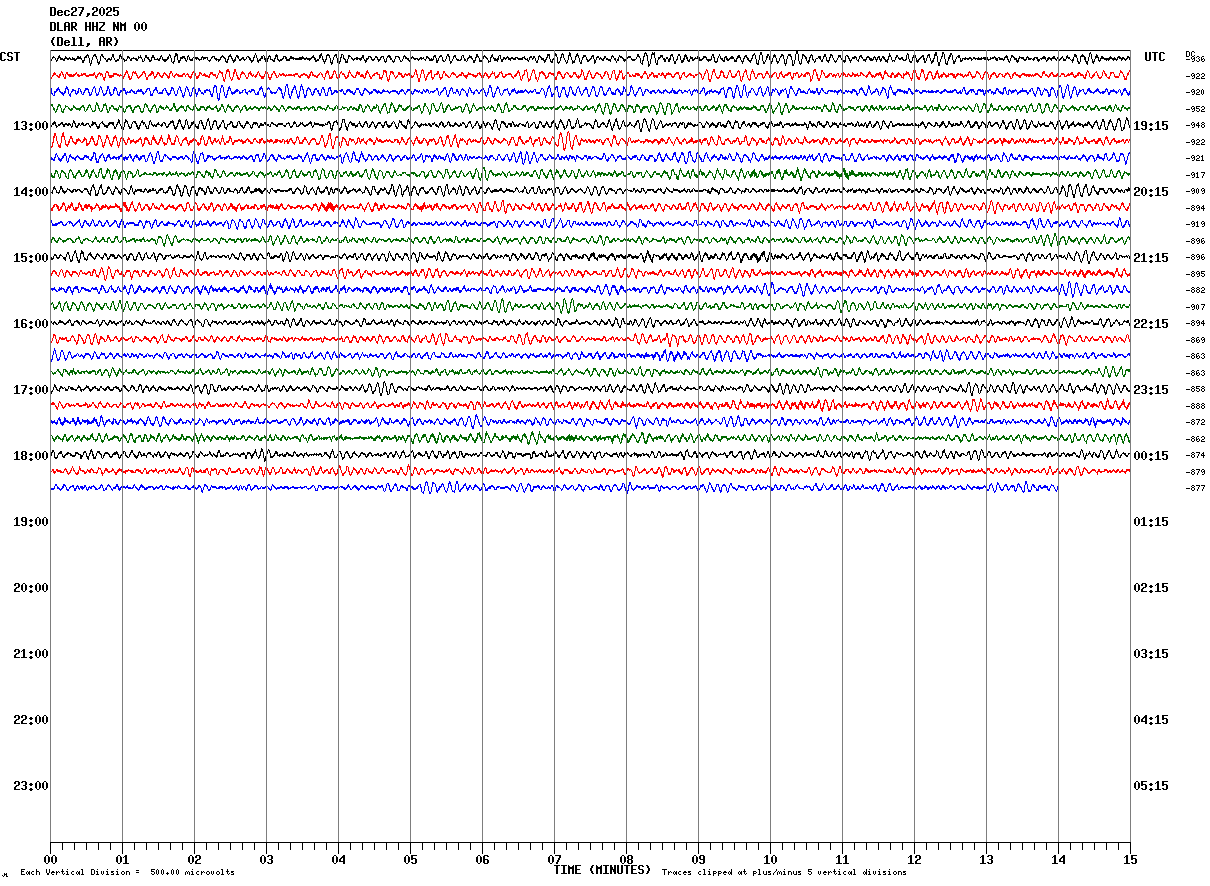Image resolution: width=1210 pixels, height=886 pixels.
Task: Click the 07 minute tick label
Action: point(554,860)
